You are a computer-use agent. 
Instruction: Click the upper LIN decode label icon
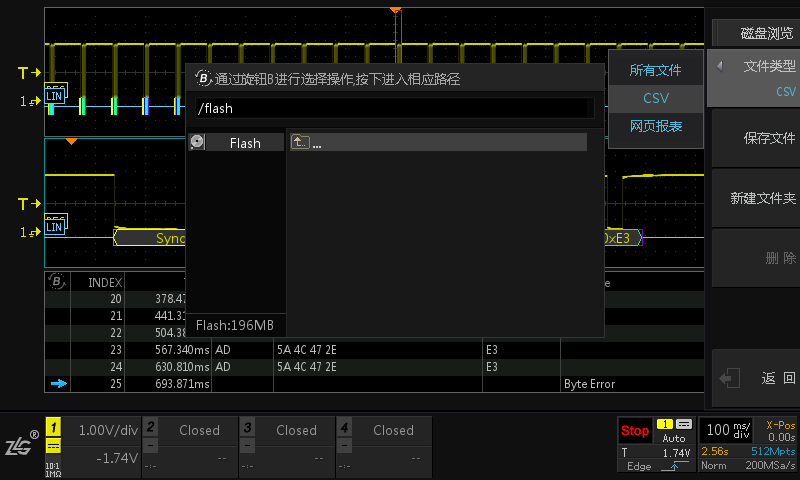click(x=55, y=95)
